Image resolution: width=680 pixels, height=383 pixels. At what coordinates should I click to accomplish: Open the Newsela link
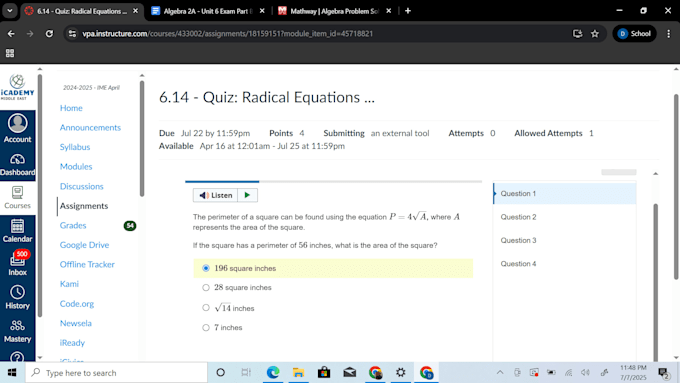75,323
